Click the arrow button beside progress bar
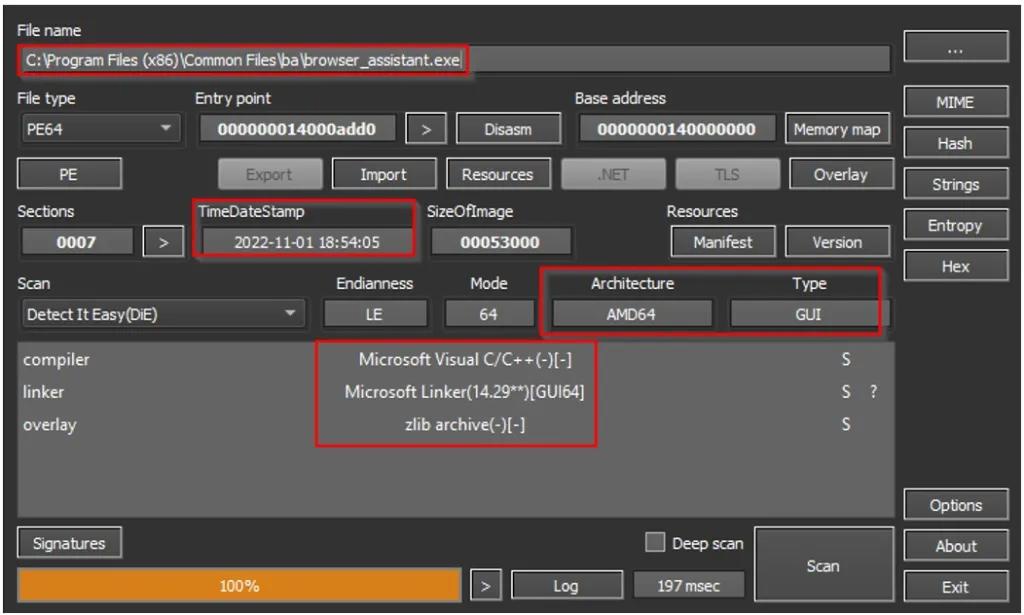The height and width of the screenshot is (615, 1024). tap(485, 586)
